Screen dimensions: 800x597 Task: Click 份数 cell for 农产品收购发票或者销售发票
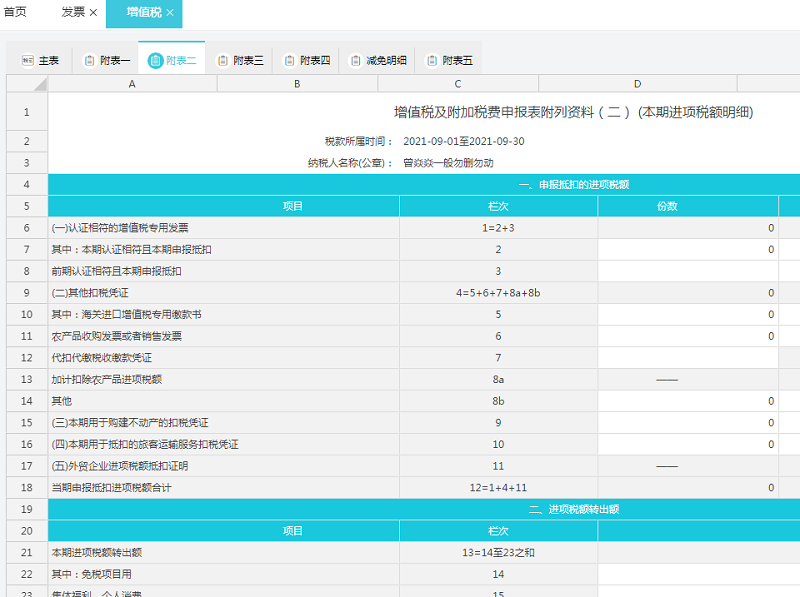click(688, 336)
